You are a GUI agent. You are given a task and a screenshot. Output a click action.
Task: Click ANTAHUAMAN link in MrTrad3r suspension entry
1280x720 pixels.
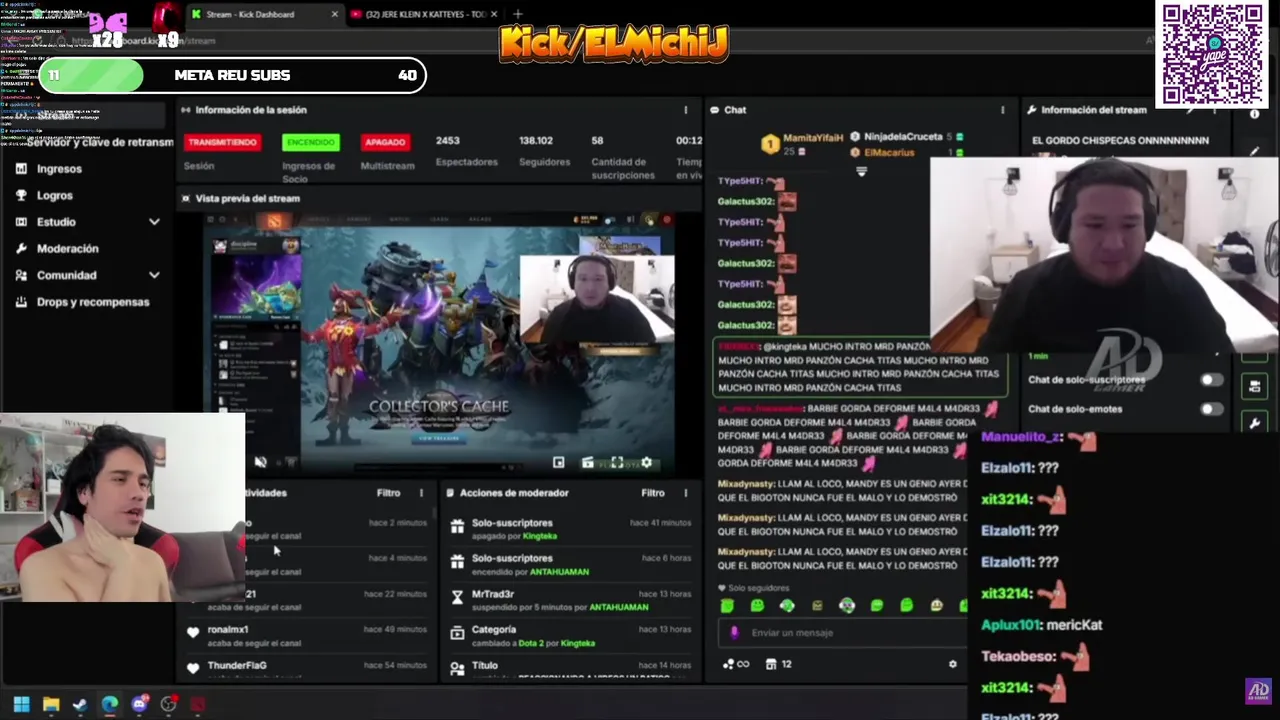click(x=618, y=607)
